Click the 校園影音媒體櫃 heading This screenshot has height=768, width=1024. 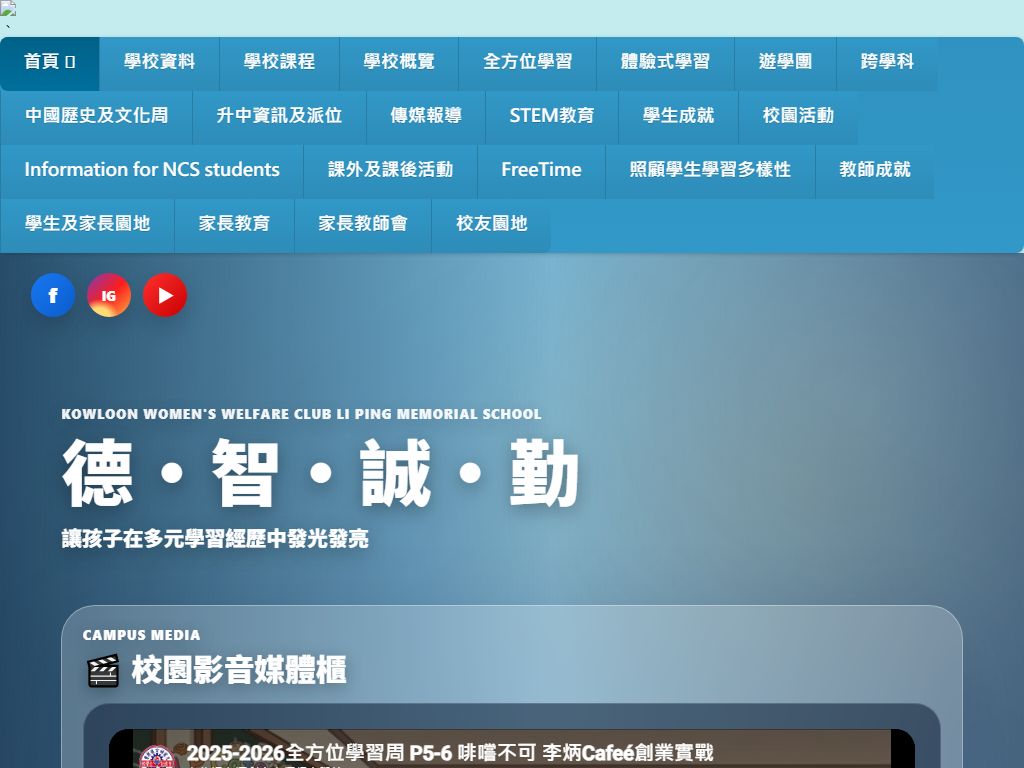point(239,671)
